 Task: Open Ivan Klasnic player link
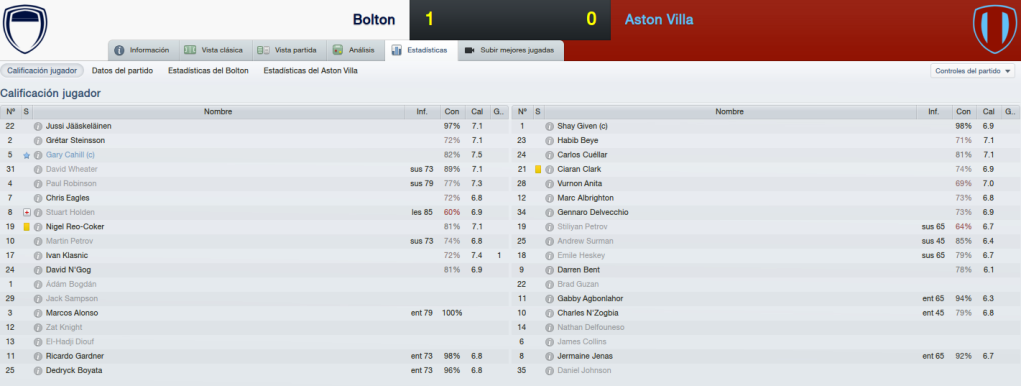tap(66, 255)
